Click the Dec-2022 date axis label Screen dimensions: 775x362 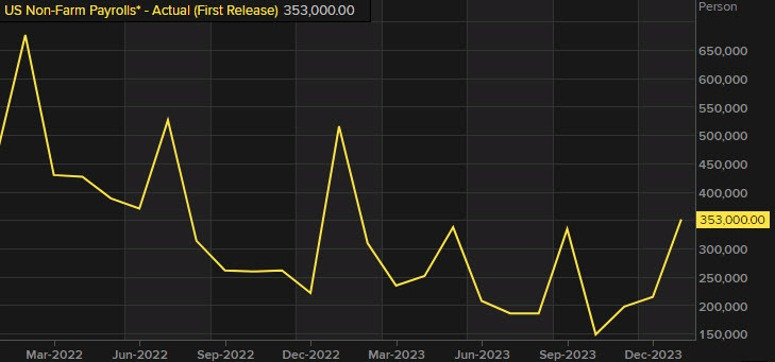tap(311, 355)
